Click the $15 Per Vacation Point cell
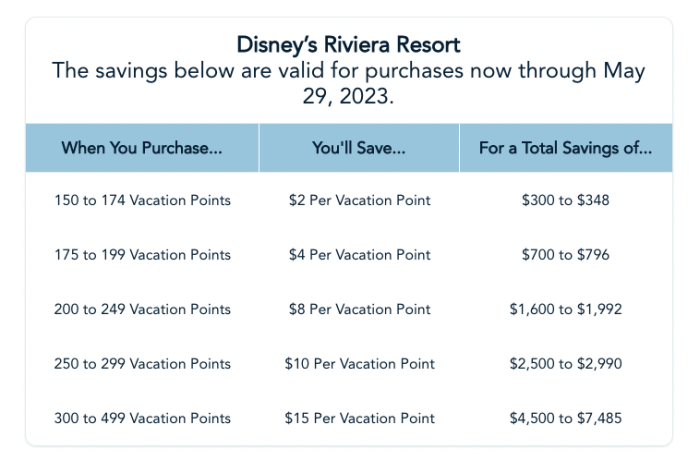The height and width of the screenshot is (461, 700). coord(359,418)
